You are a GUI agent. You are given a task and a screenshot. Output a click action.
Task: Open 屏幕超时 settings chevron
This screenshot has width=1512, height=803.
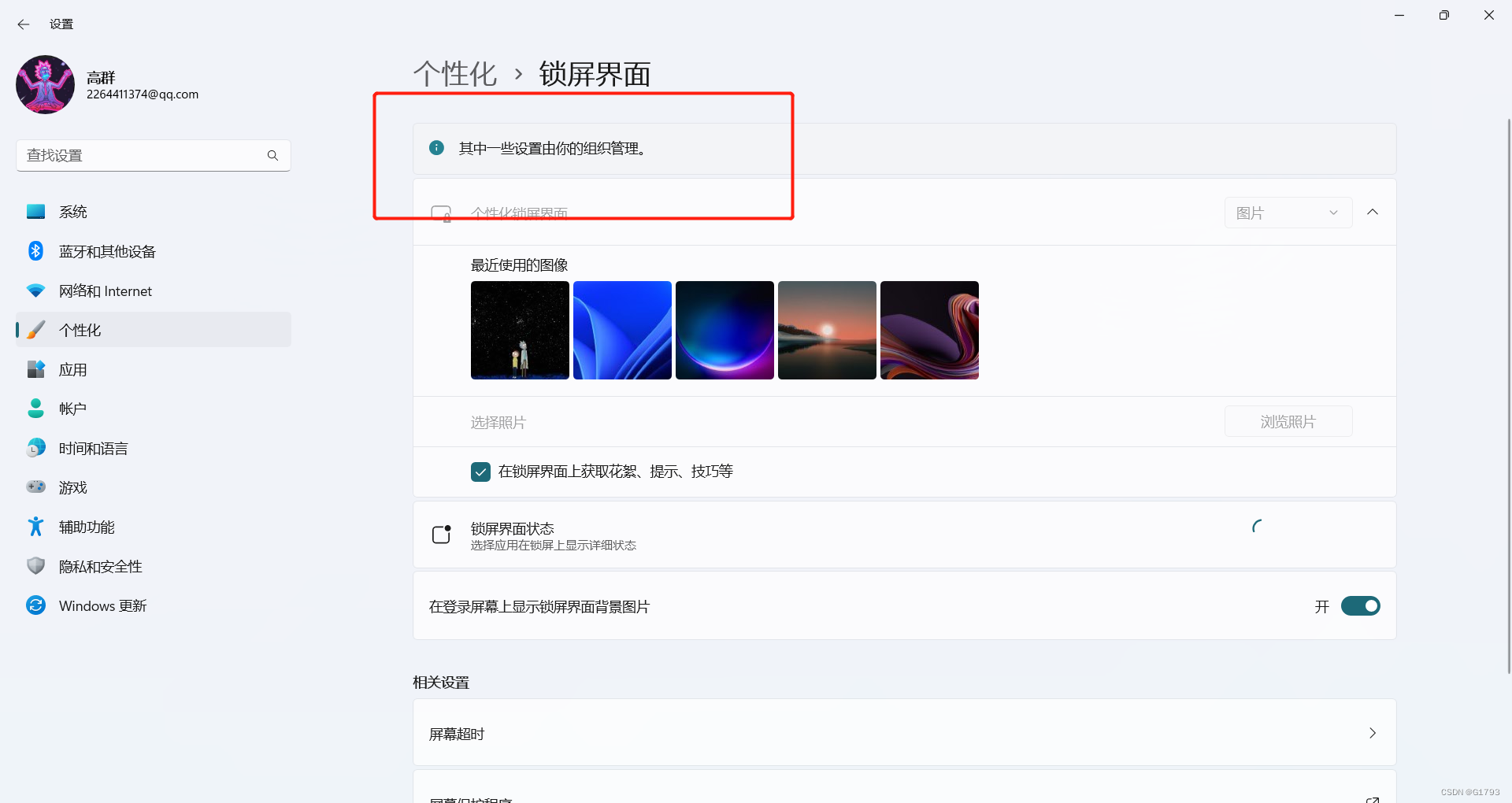pyautogui.click(x=1373, y=733)
